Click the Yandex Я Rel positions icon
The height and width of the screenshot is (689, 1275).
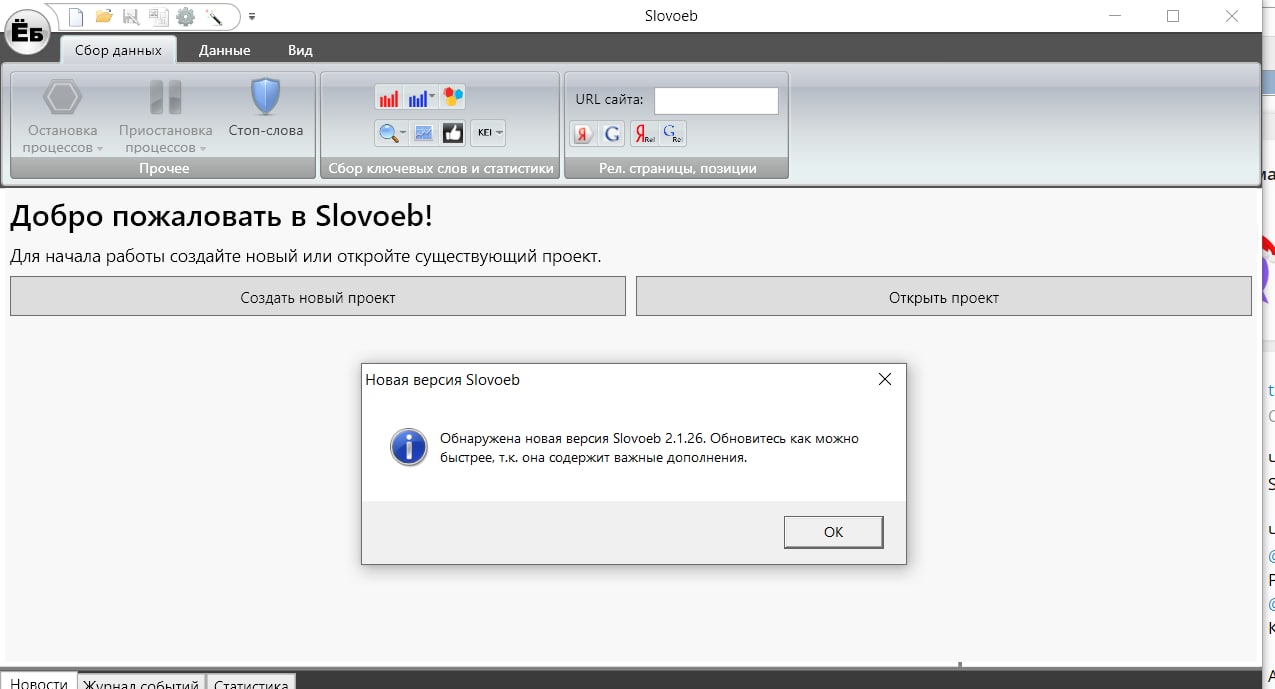click(x=644, y=133)
